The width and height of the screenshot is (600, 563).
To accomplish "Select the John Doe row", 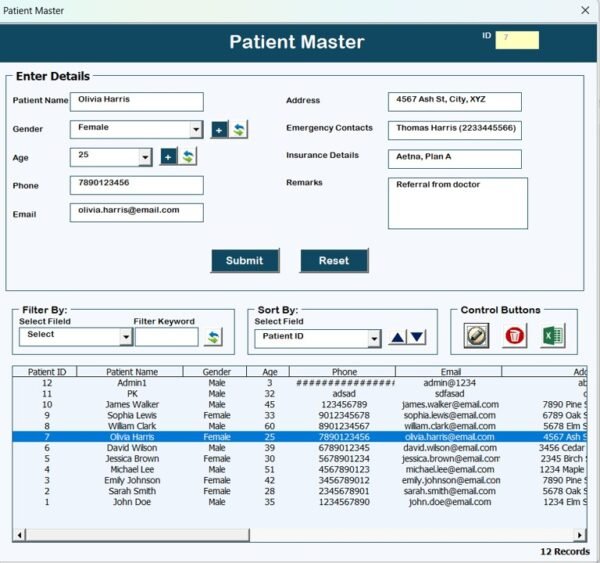I will pos(300,502).
